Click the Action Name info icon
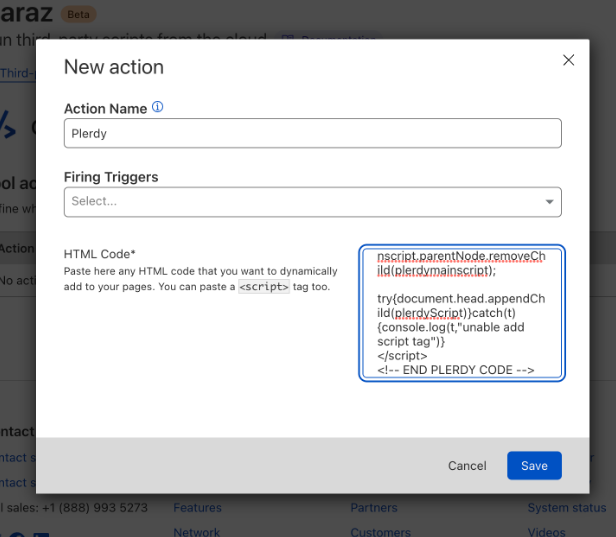 click(x=158, y=107)
